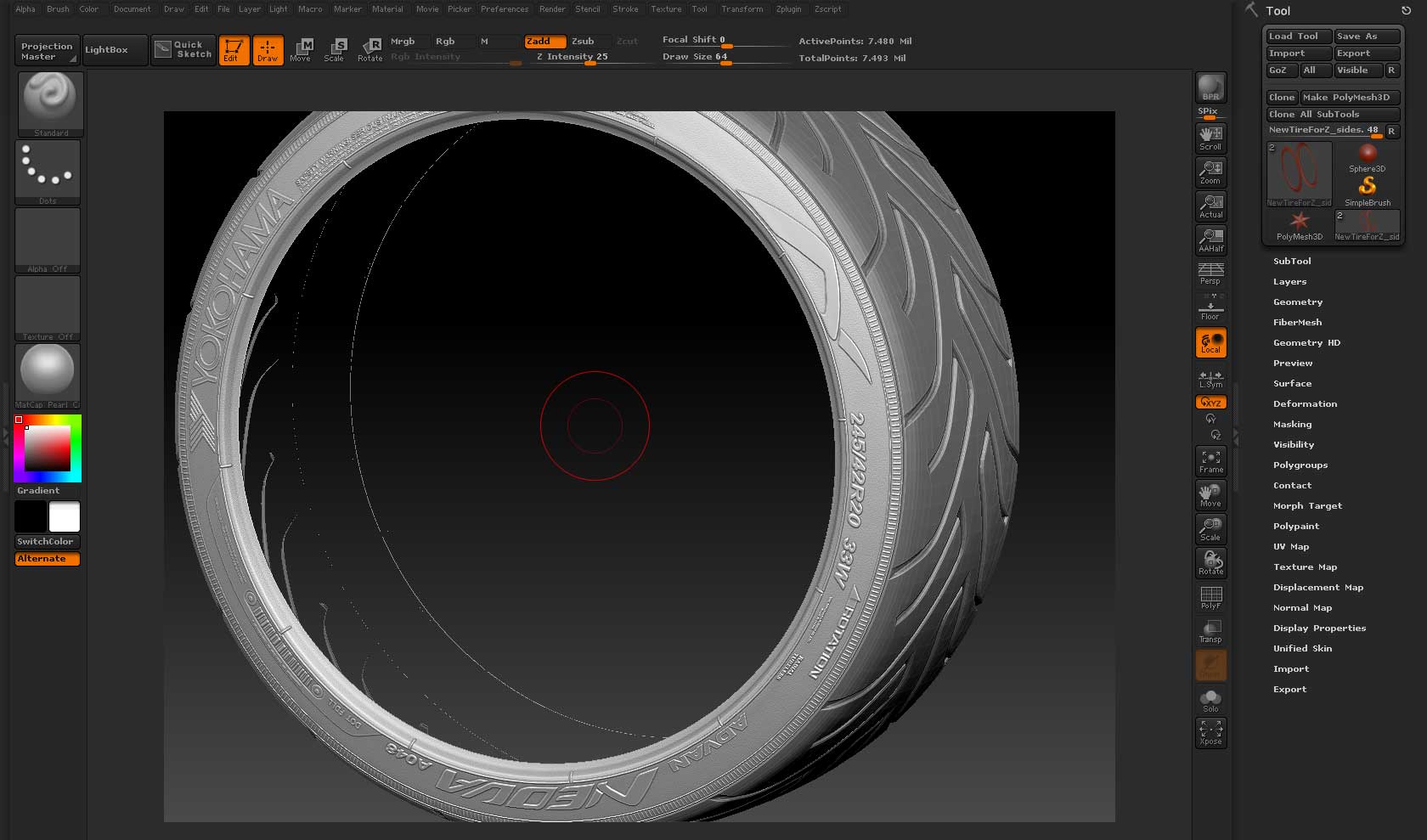Click the Texture Off slot
The width and height of the screenshot is (1427, 840).
48,308
